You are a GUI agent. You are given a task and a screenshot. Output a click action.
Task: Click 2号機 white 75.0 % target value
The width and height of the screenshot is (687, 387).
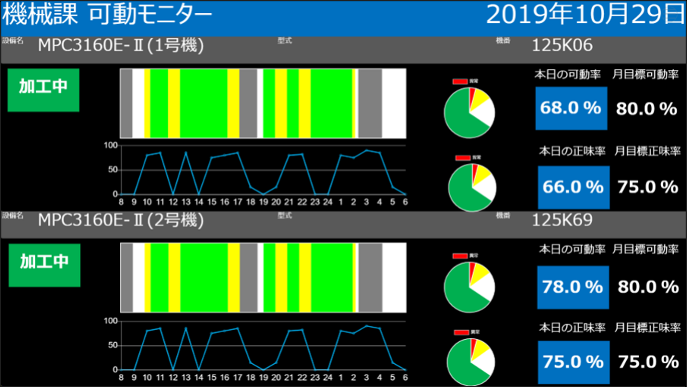pyautogui.click(x=648, y=362)
